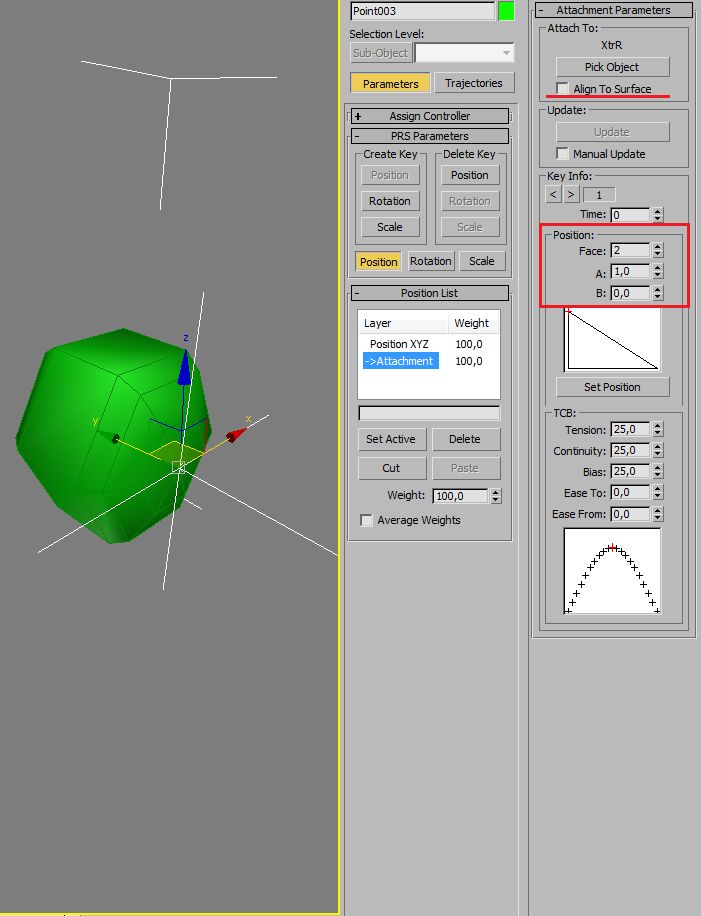The width and height of the screenshot is (701, 916).
Task: Open the green object color swatch
Action: (506, 11)
